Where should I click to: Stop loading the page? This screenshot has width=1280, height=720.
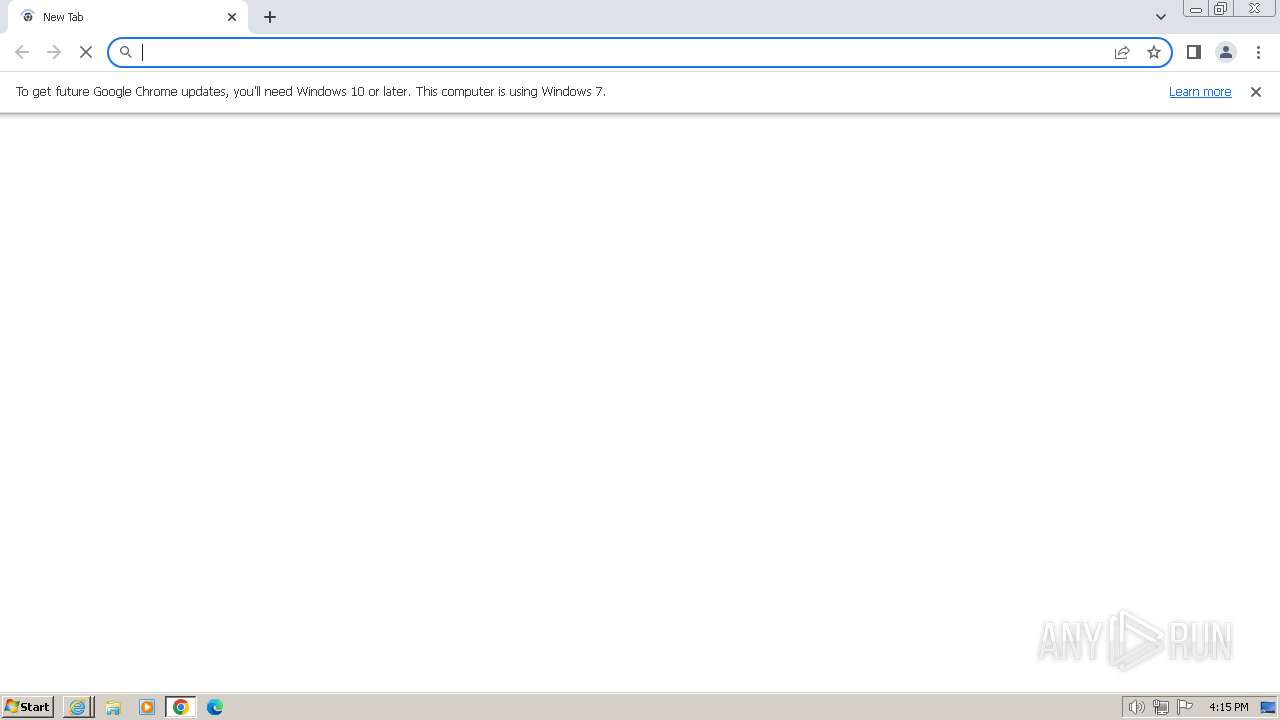pos(86,52)
